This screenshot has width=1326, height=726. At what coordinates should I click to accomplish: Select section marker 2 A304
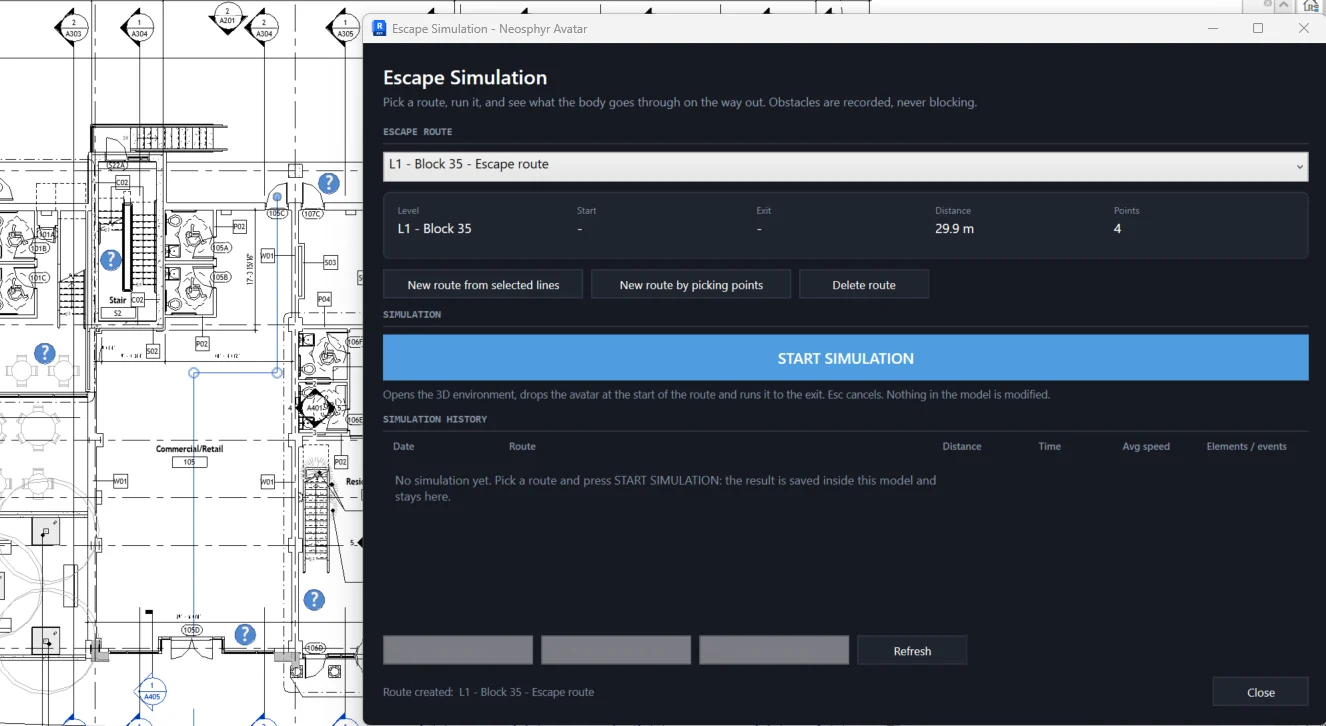(x=264, y=26)
